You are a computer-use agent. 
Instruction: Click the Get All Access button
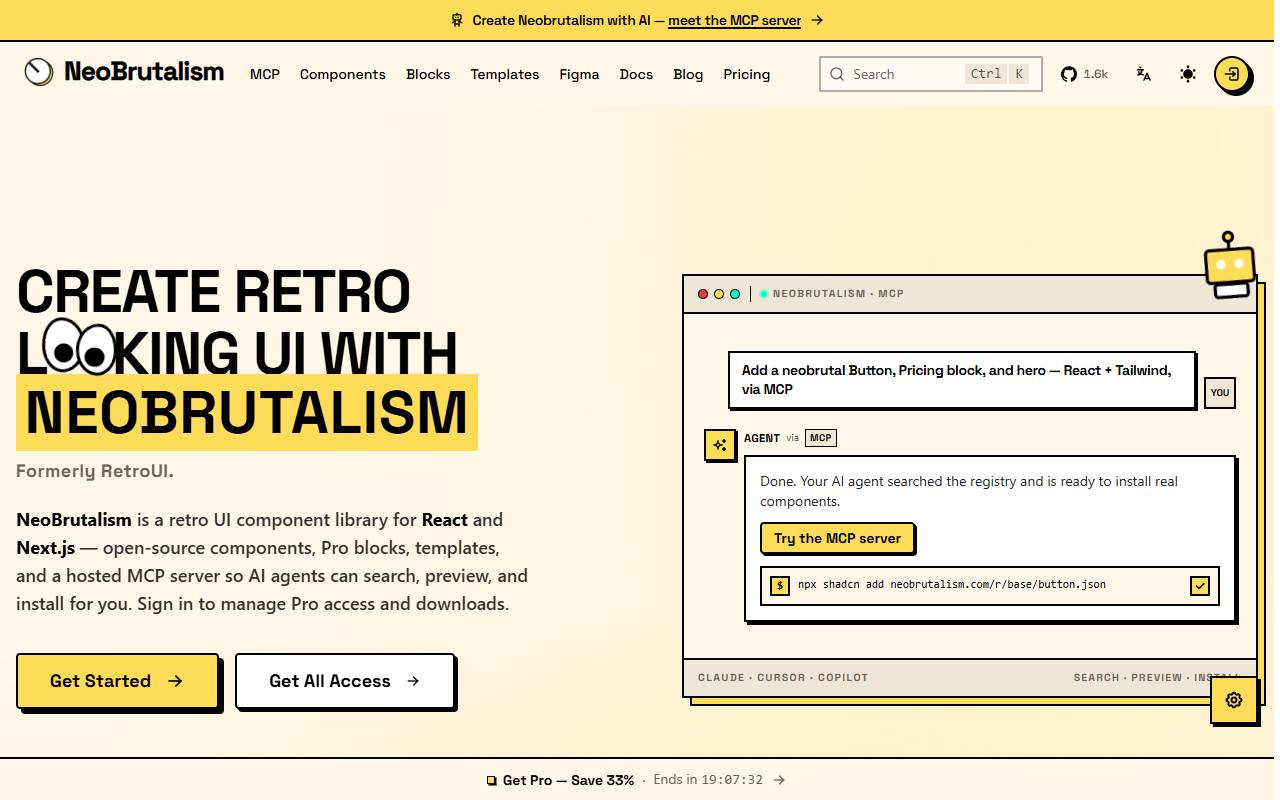click(x=345, y=681)
